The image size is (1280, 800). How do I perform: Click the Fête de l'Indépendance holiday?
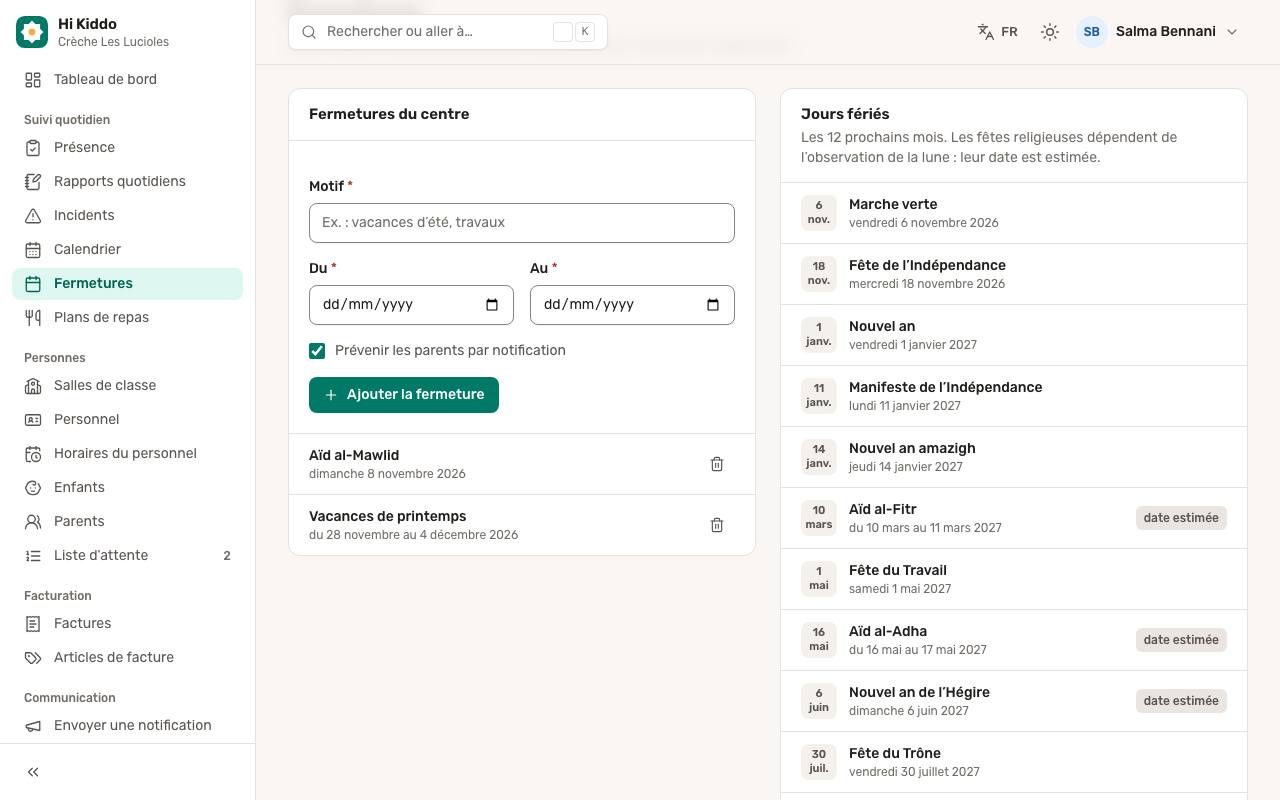tap(1014, 274)
